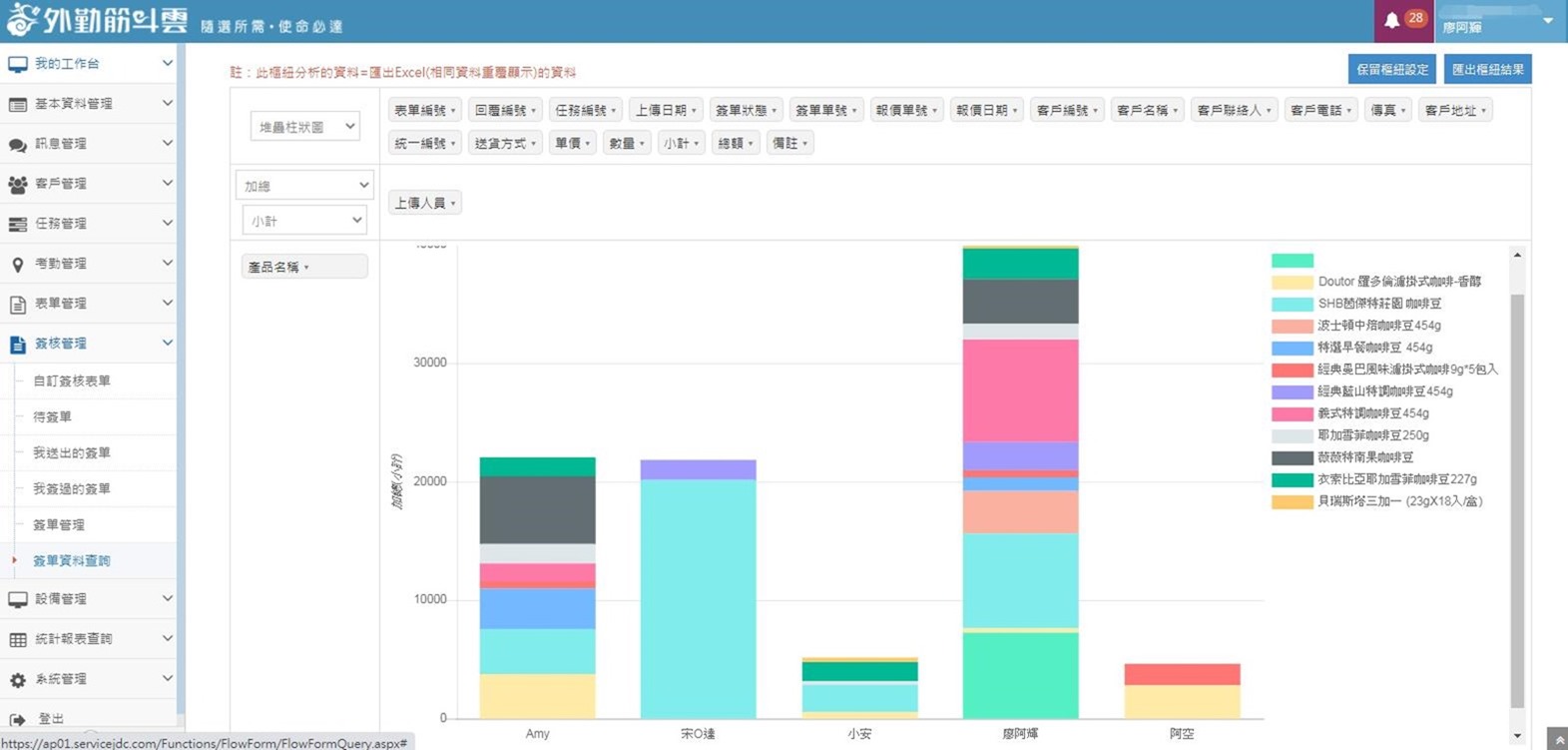
Task: Open the 堆疊柱狀圖 chart type dropdown
Action: (304, 127)
